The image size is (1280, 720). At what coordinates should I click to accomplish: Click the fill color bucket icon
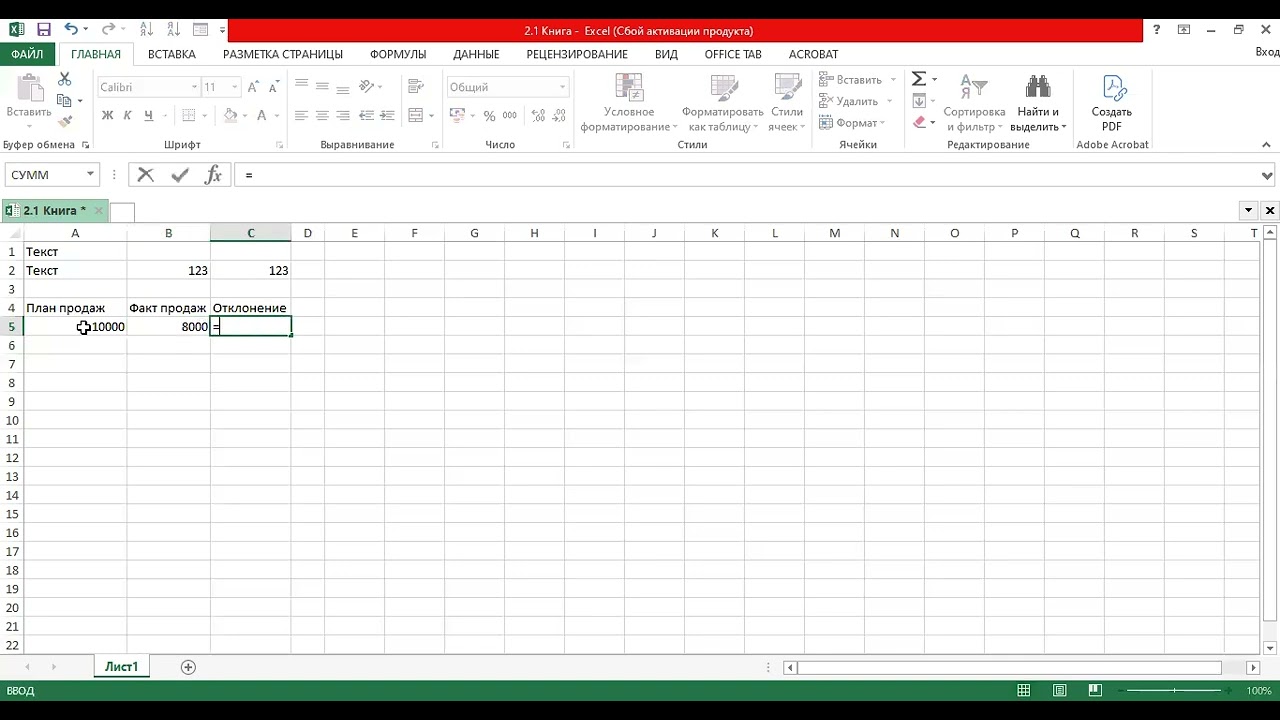[x=231, y=116]
